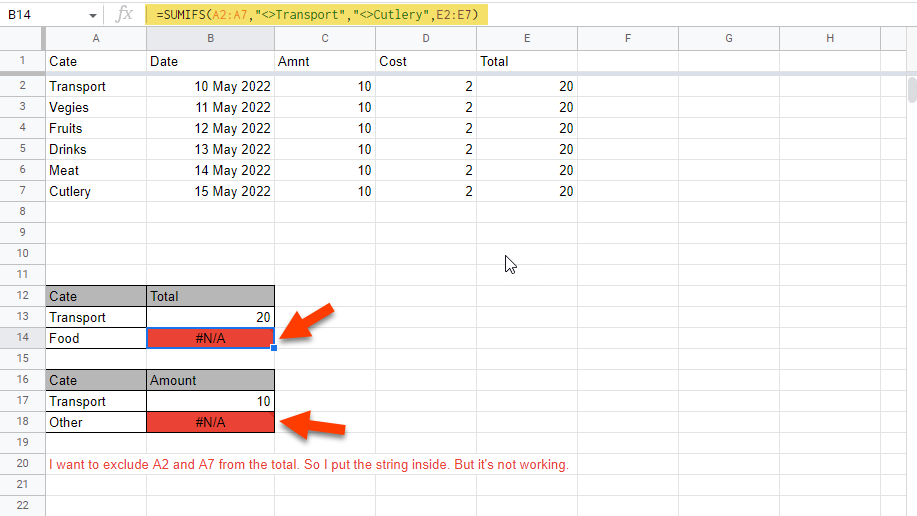The width and height of the screenshot is (917, 516).
Task: Click the red note text in row 20
Action: tap(309, 465)
